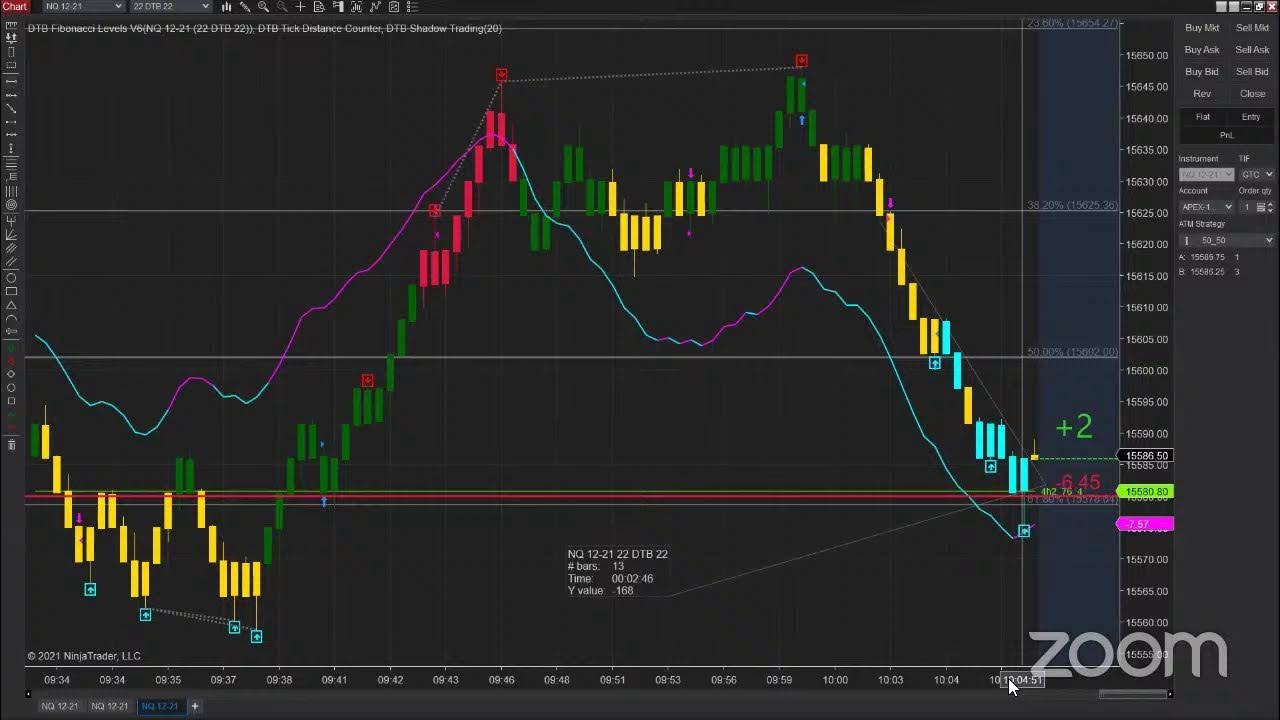
Task: Select the drawing tools pencil icon
Action: coord(245,7)
